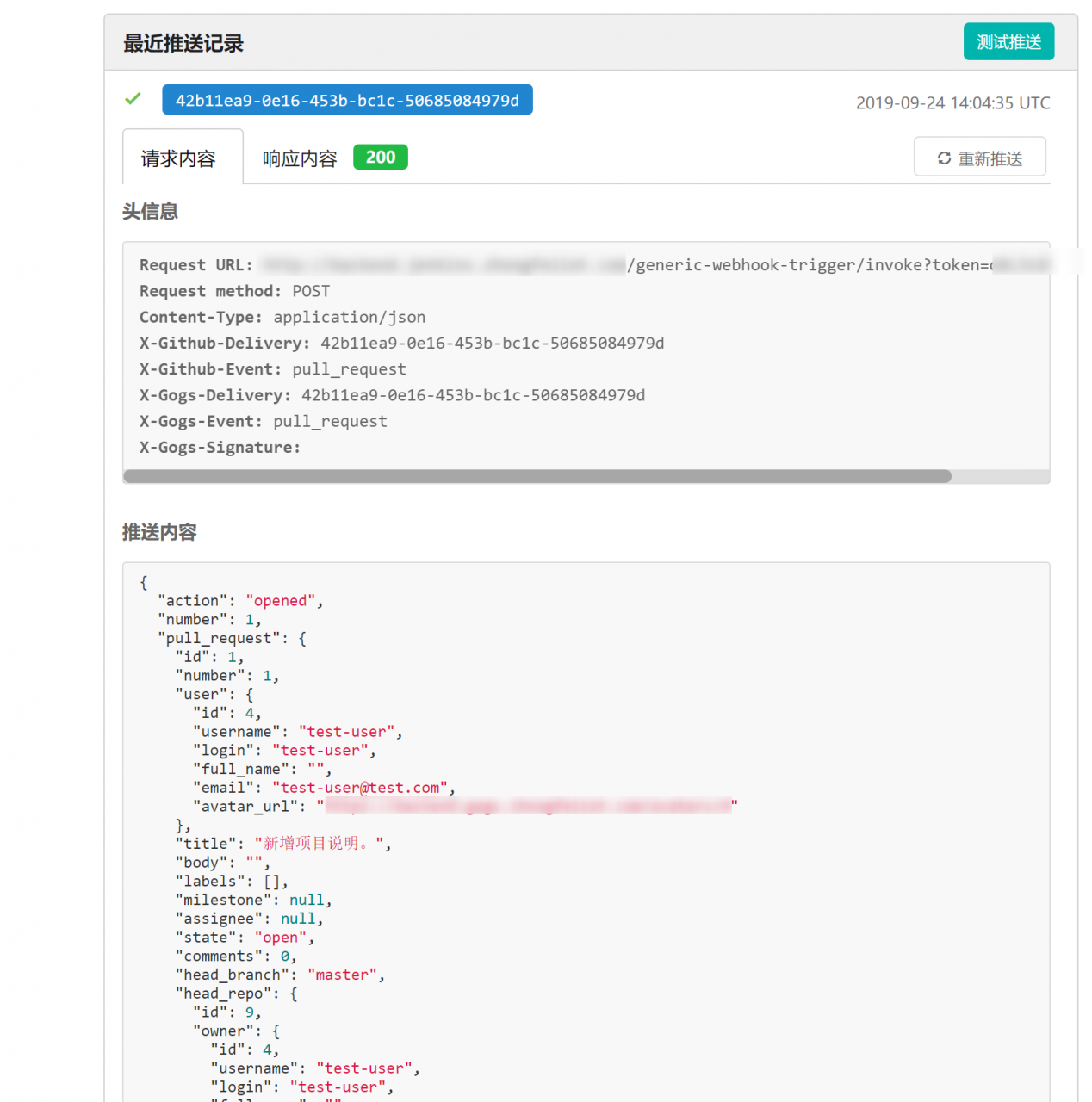
Task: Click the "full_name": "" line under user
Action: pyautogui.click(x=262, y=769)
